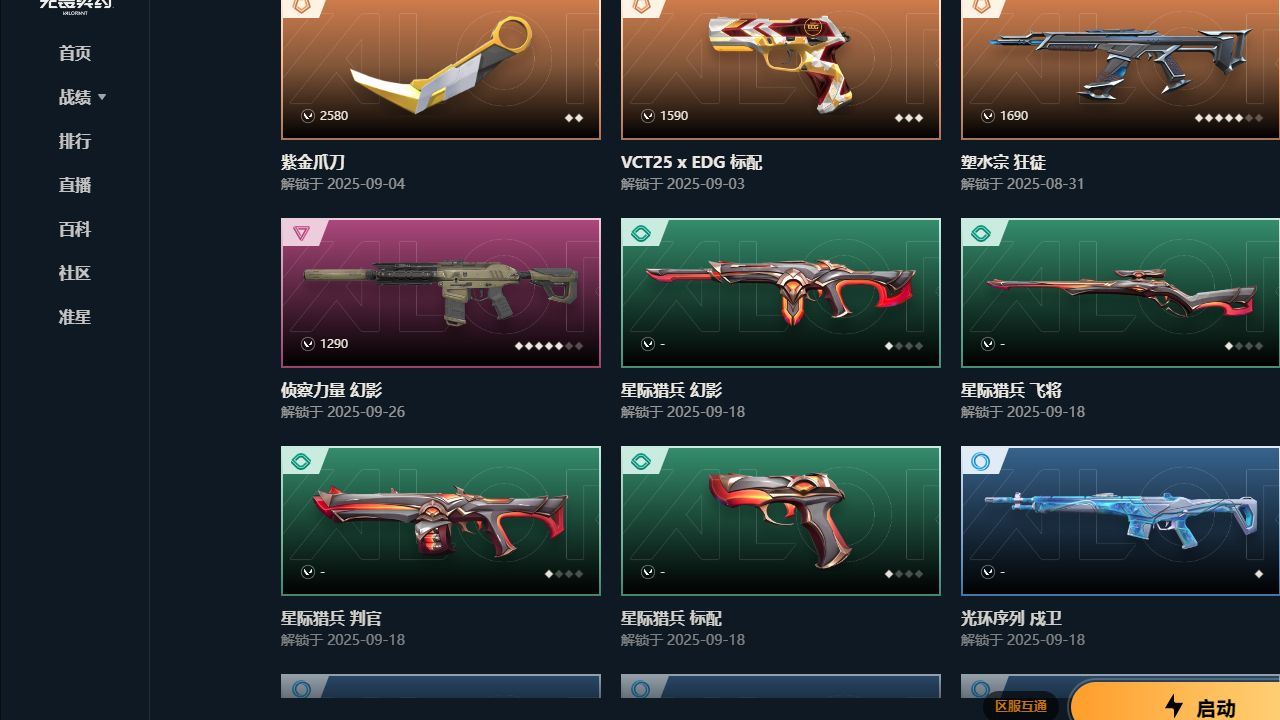
Task: Click the 启动 launch button
Action: point(1176,703)
